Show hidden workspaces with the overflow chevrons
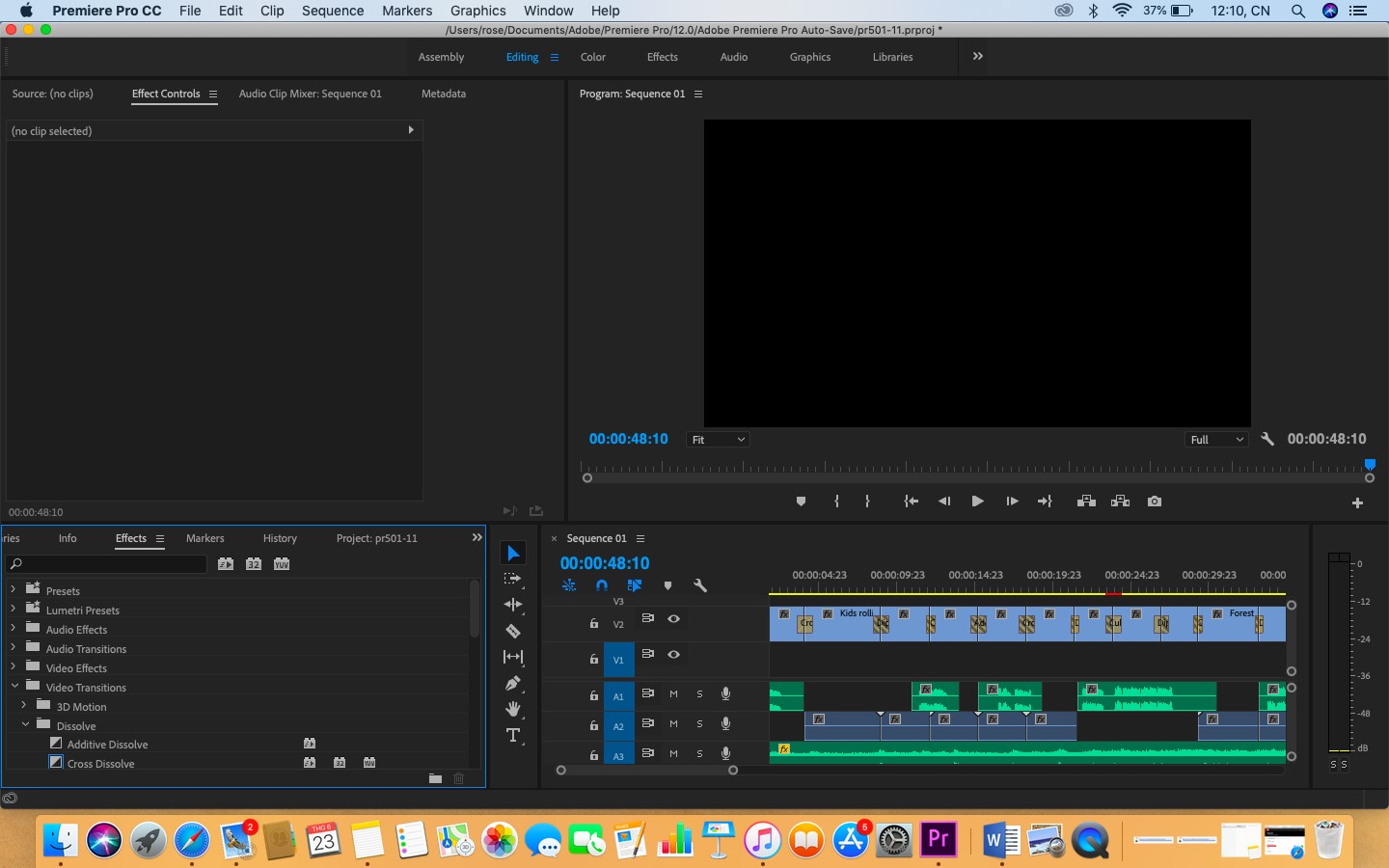This screenshot has width=1389, height=868. pos(978,56)
